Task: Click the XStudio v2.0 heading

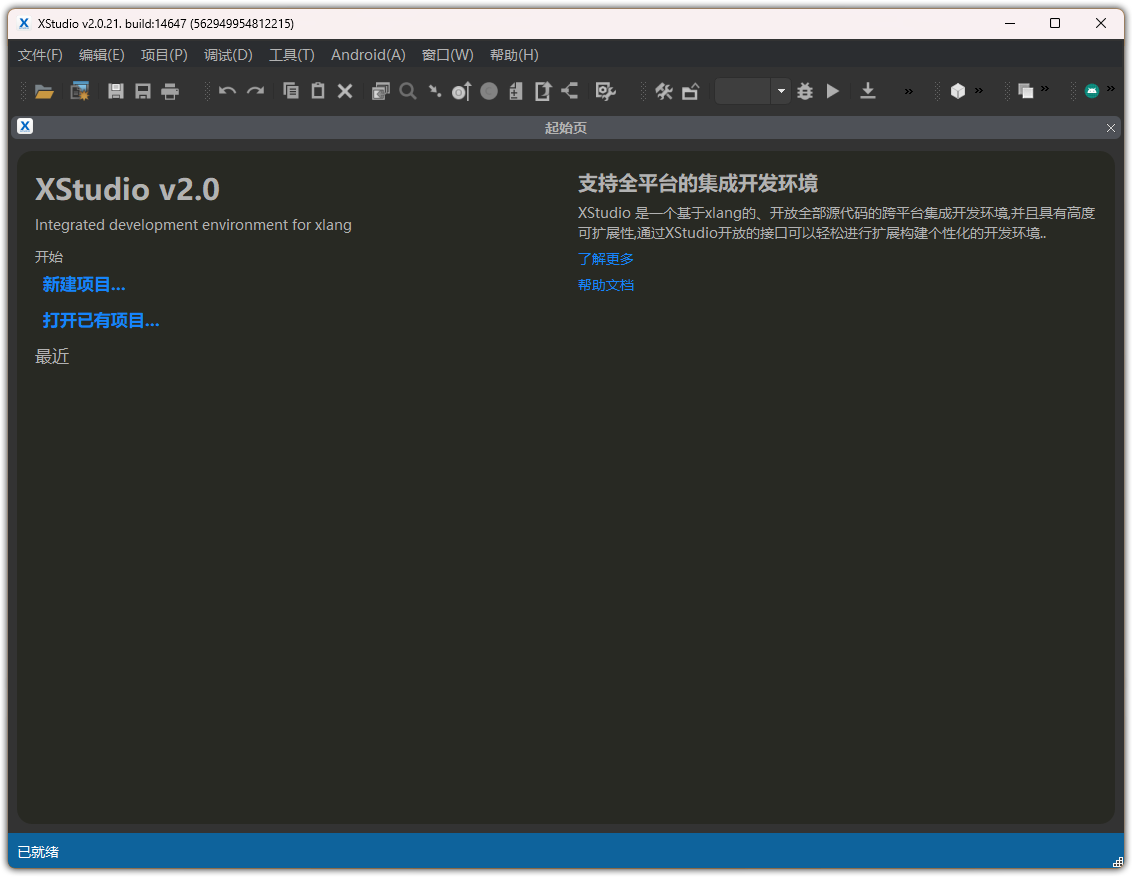Action: pyautogui.click(x=127, y=189)
